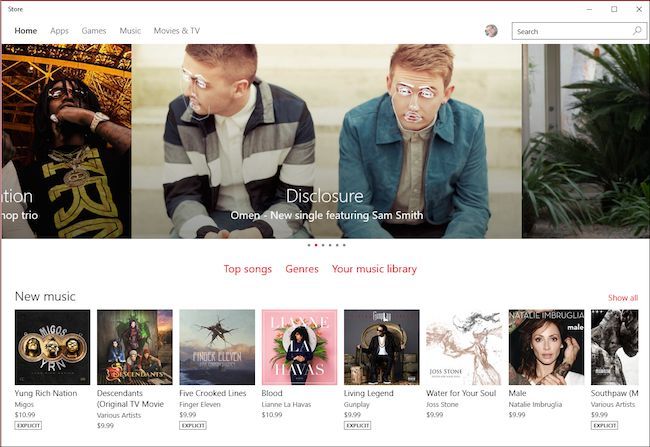650x447 pixels.
Task: Open Natalie Imbruglia Male album cover
Action: click(546, 347)
